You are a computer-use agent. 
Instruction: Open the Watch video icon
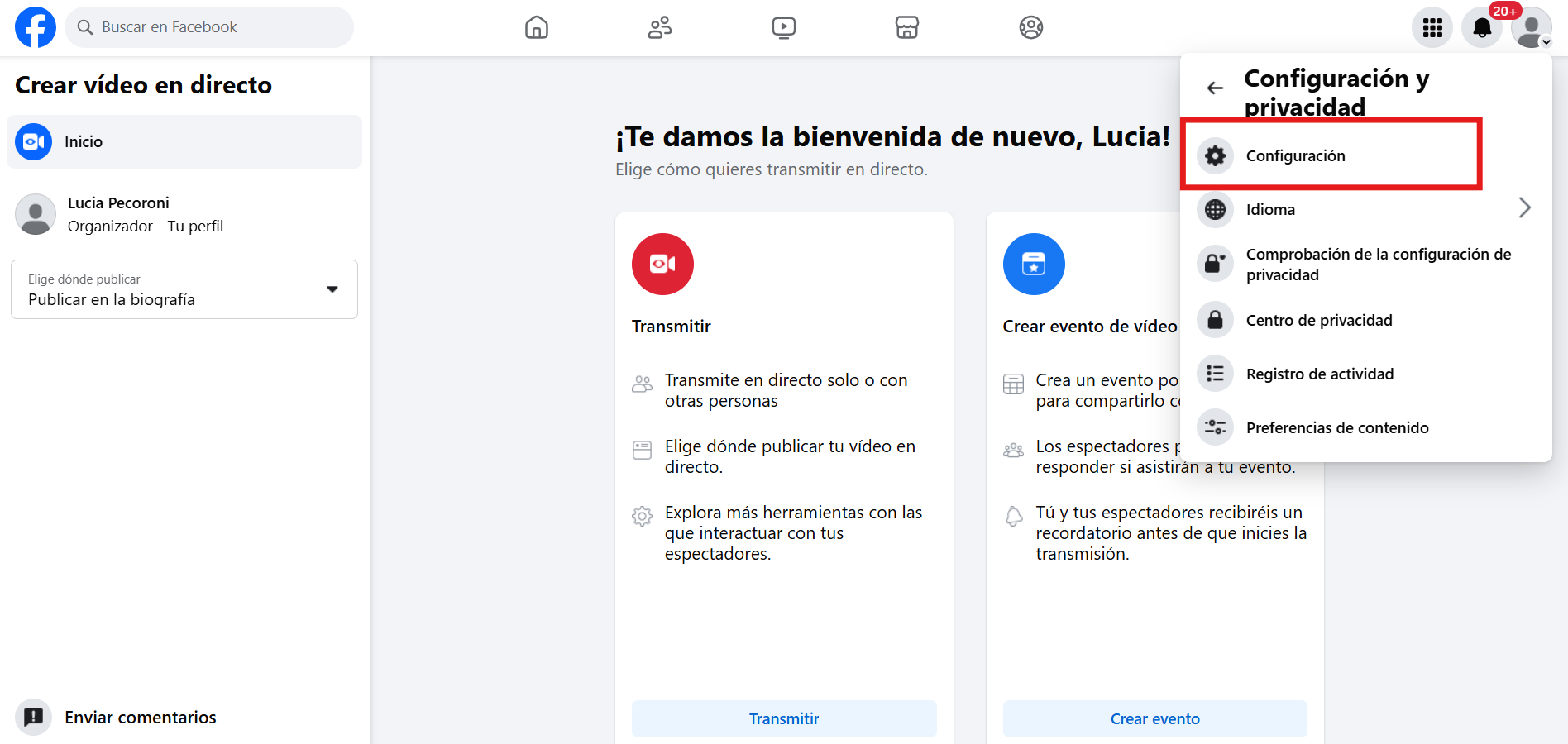pyautogui.click(x=783, y=27)
